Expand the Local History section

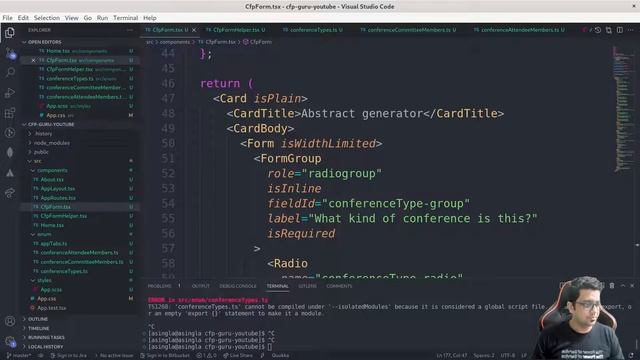80,347
